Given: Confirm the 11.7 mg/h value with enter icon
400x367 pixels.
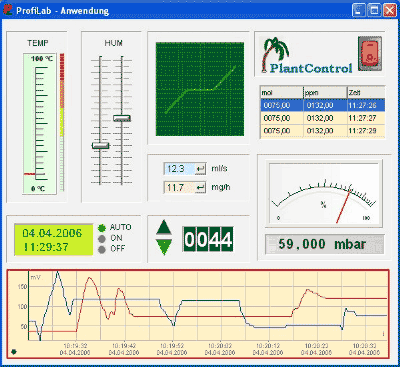Looking at the screenshot, I should pyautogui.click(x=200, y=188).
